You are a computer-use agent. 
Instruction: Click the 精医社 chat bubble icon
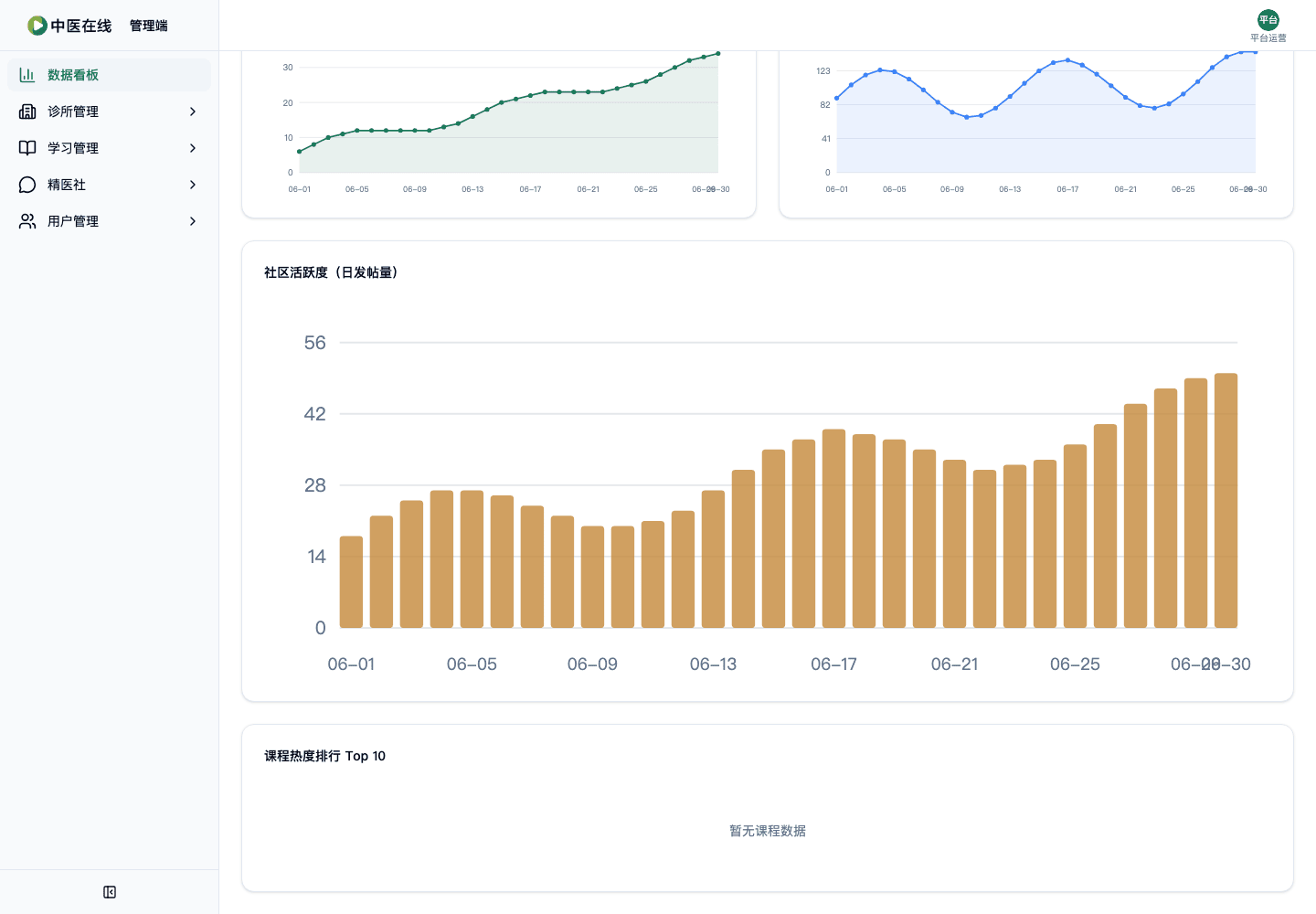pos(27,185)
